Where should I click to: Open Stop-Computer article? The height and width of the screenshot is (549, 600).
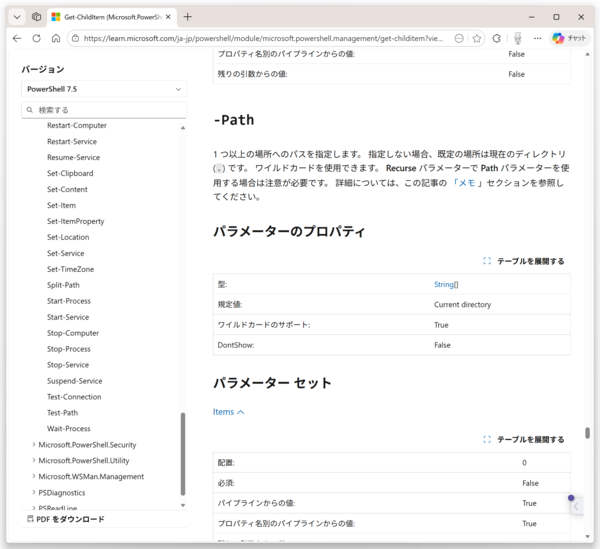click(73, 333)
